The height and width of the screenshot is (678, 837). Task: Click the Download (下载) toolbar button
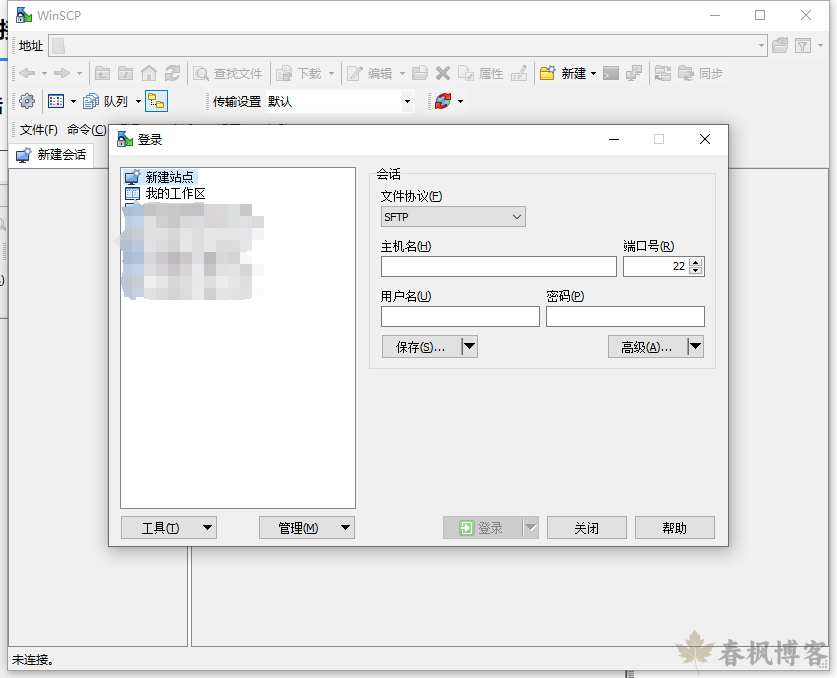click(x=299, y=74)
